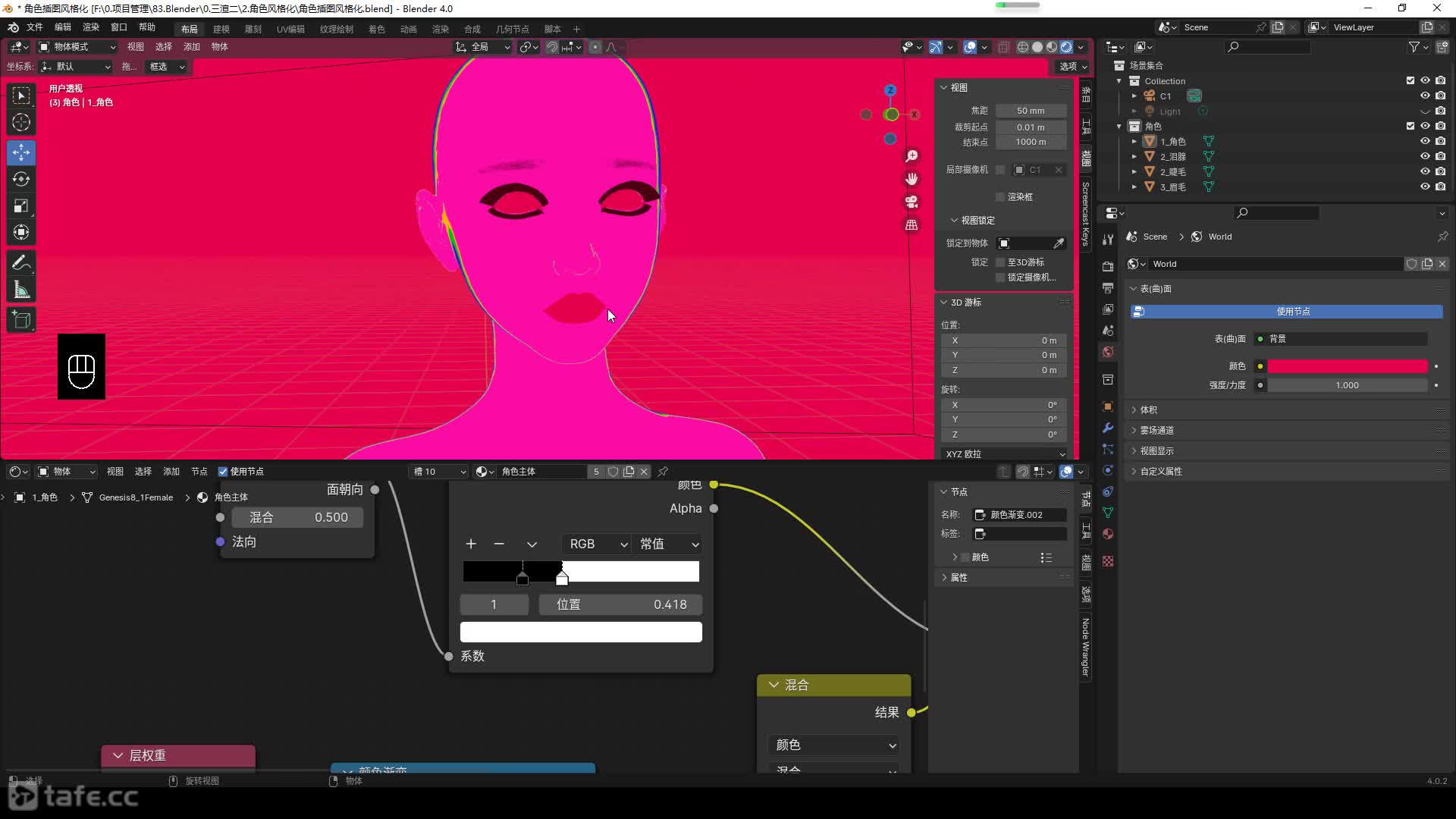Select rendered viewport shading sphere

(x=1066, y=47)
